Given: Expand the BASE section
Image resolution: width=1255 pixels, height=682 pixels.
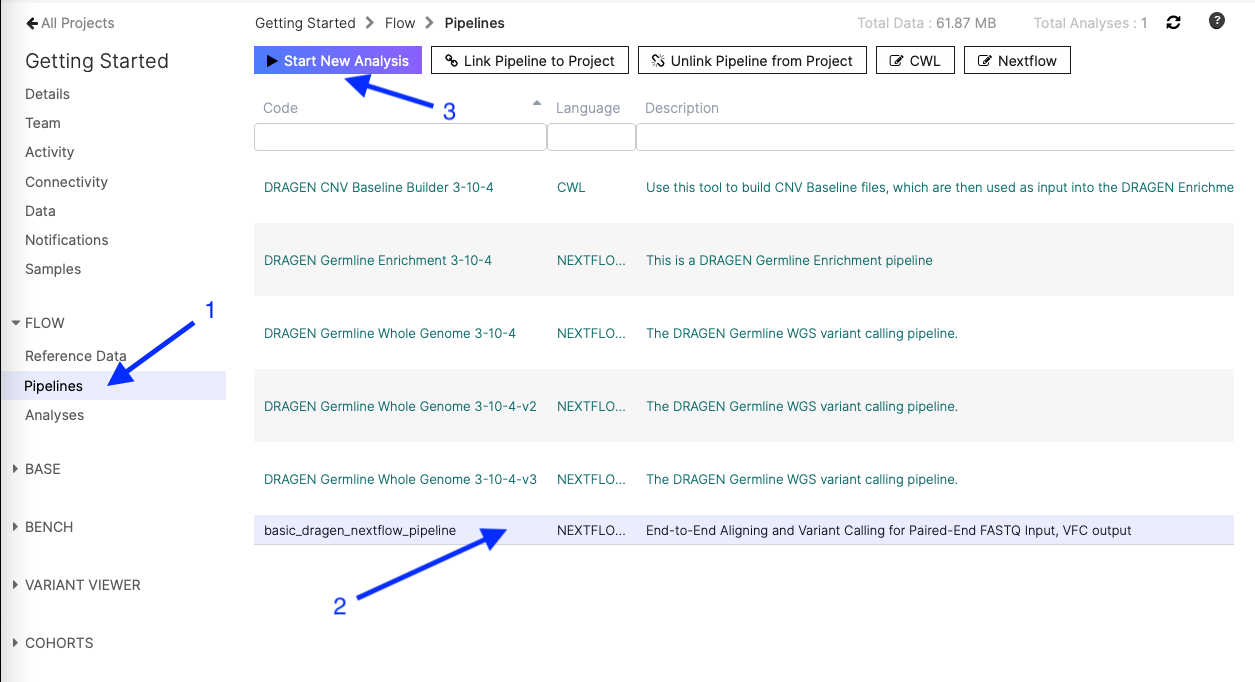Looking at the screenshot, I should point(36,469).
